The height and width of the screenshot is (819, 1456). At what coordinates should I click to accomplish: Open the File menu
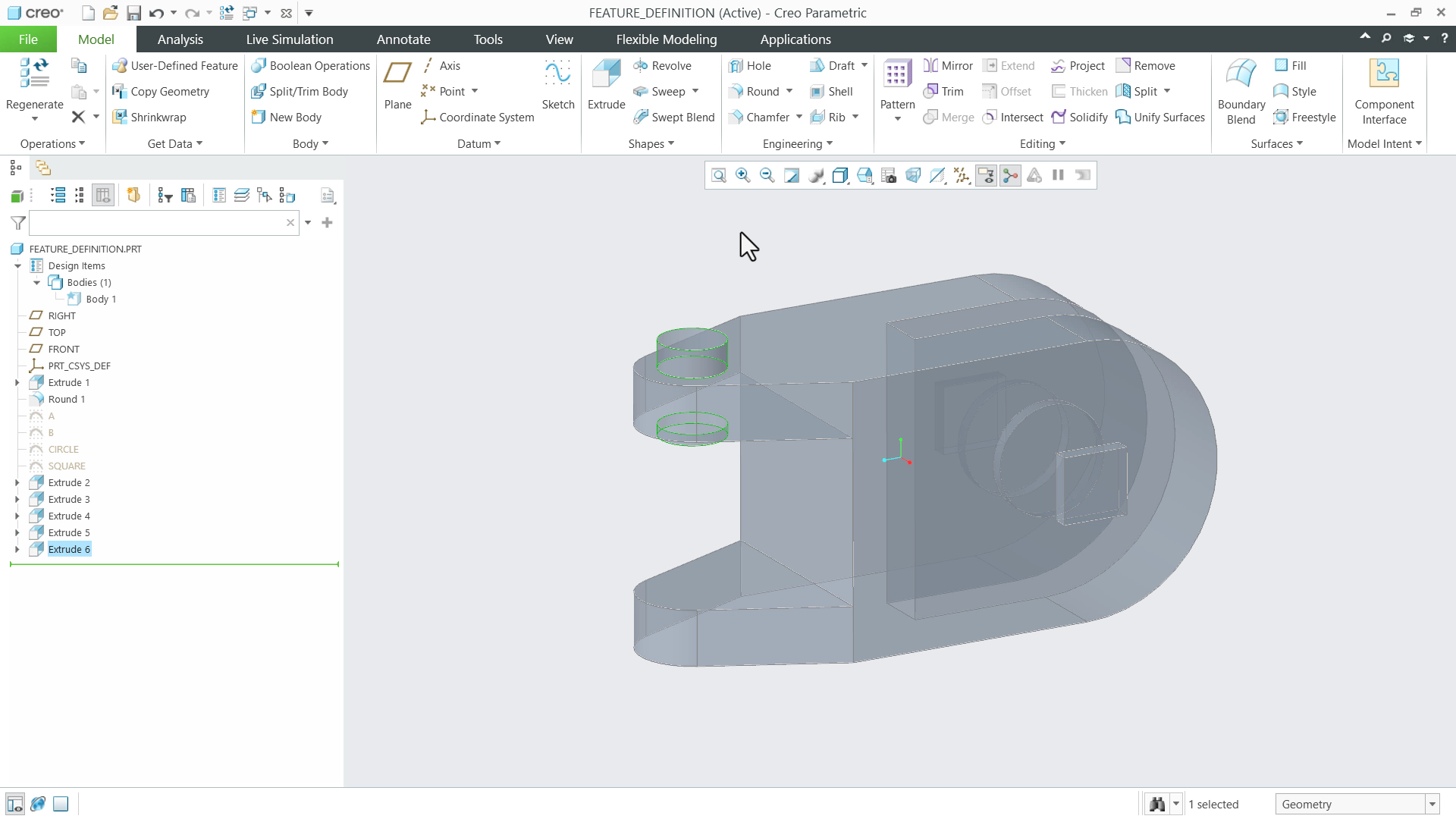[x=28, y=39]
